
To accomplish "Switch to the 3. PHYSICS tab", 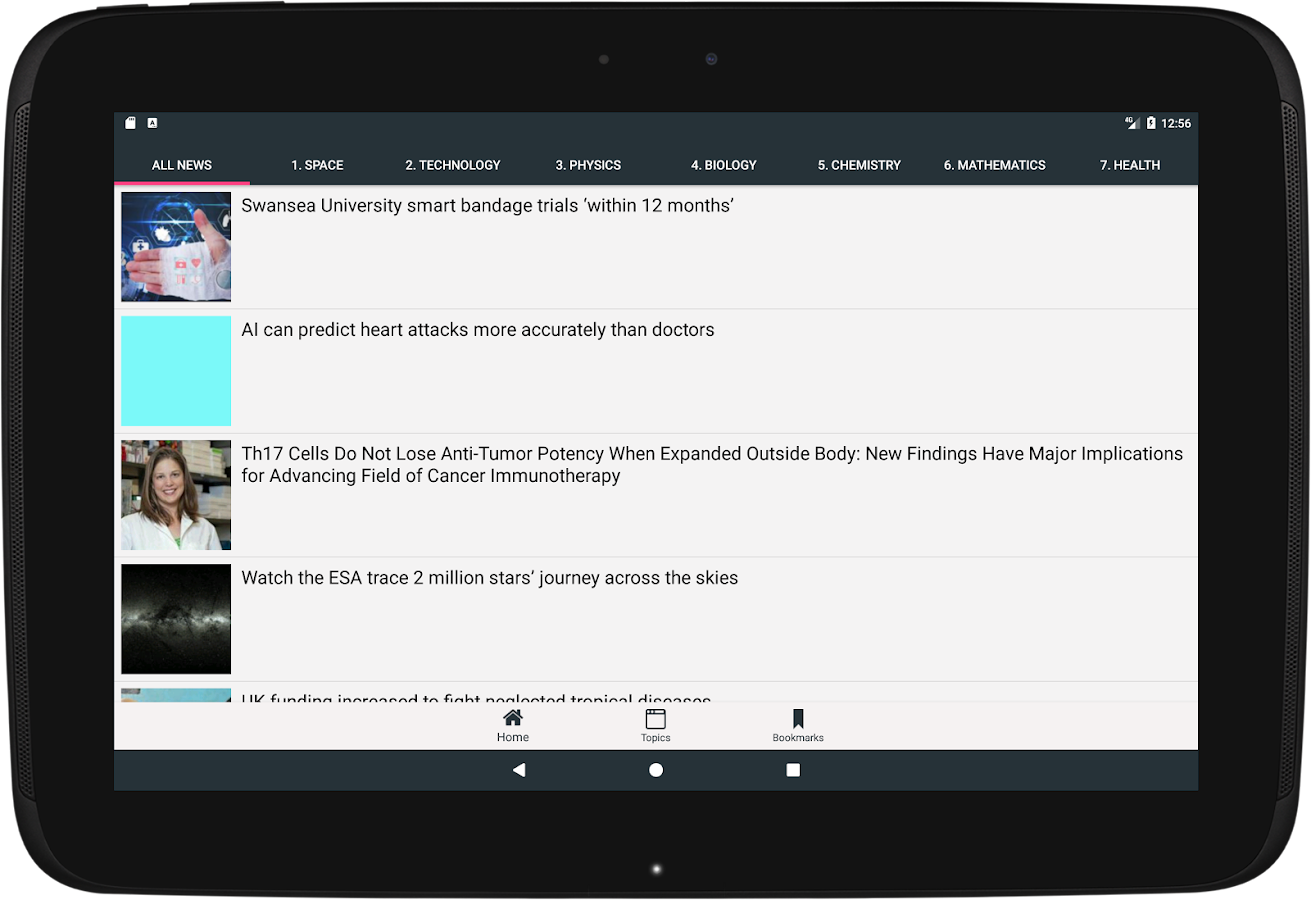I will coord(588,165).
